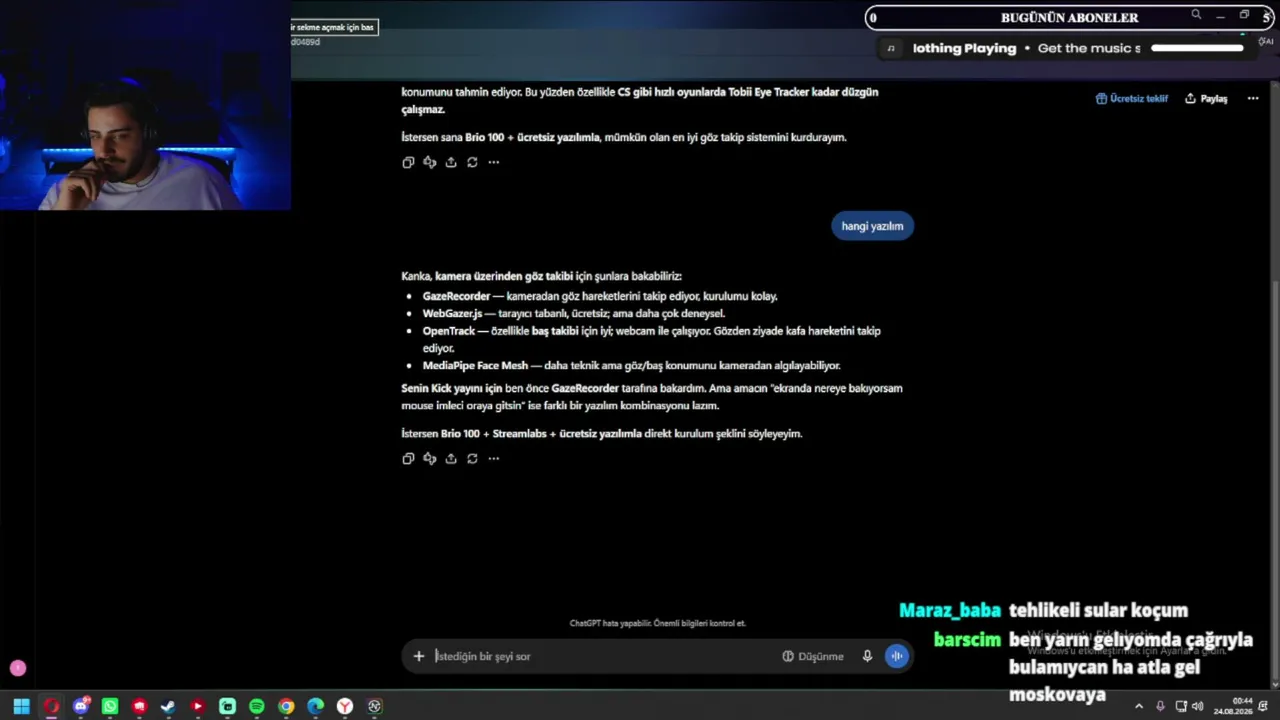Click the pink circle overlay icon
The image size is (1280, 720).
click(x=18, y=668)
